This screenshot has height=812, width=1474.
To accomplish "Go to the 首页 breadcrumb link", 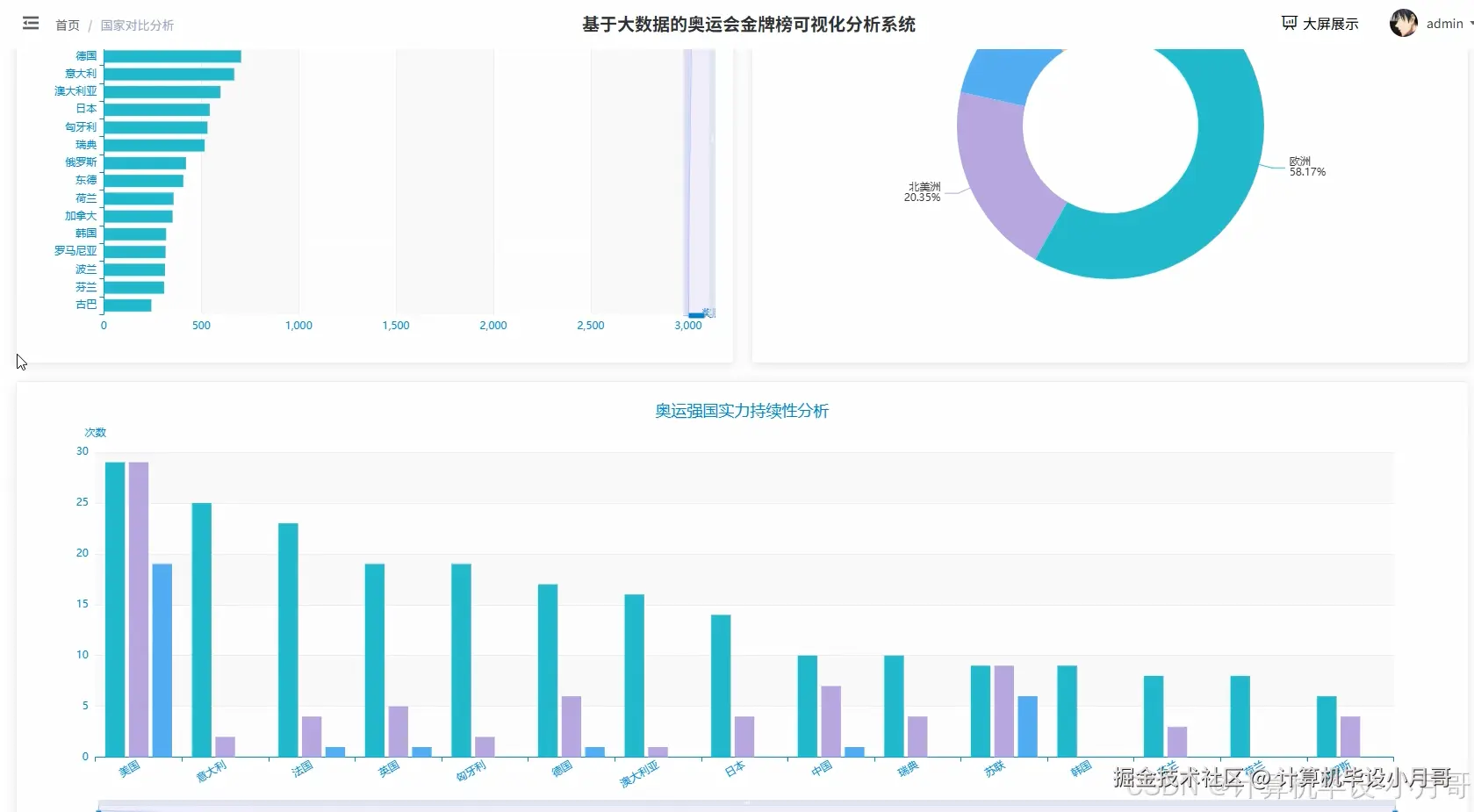I will [x=68, y=25].
